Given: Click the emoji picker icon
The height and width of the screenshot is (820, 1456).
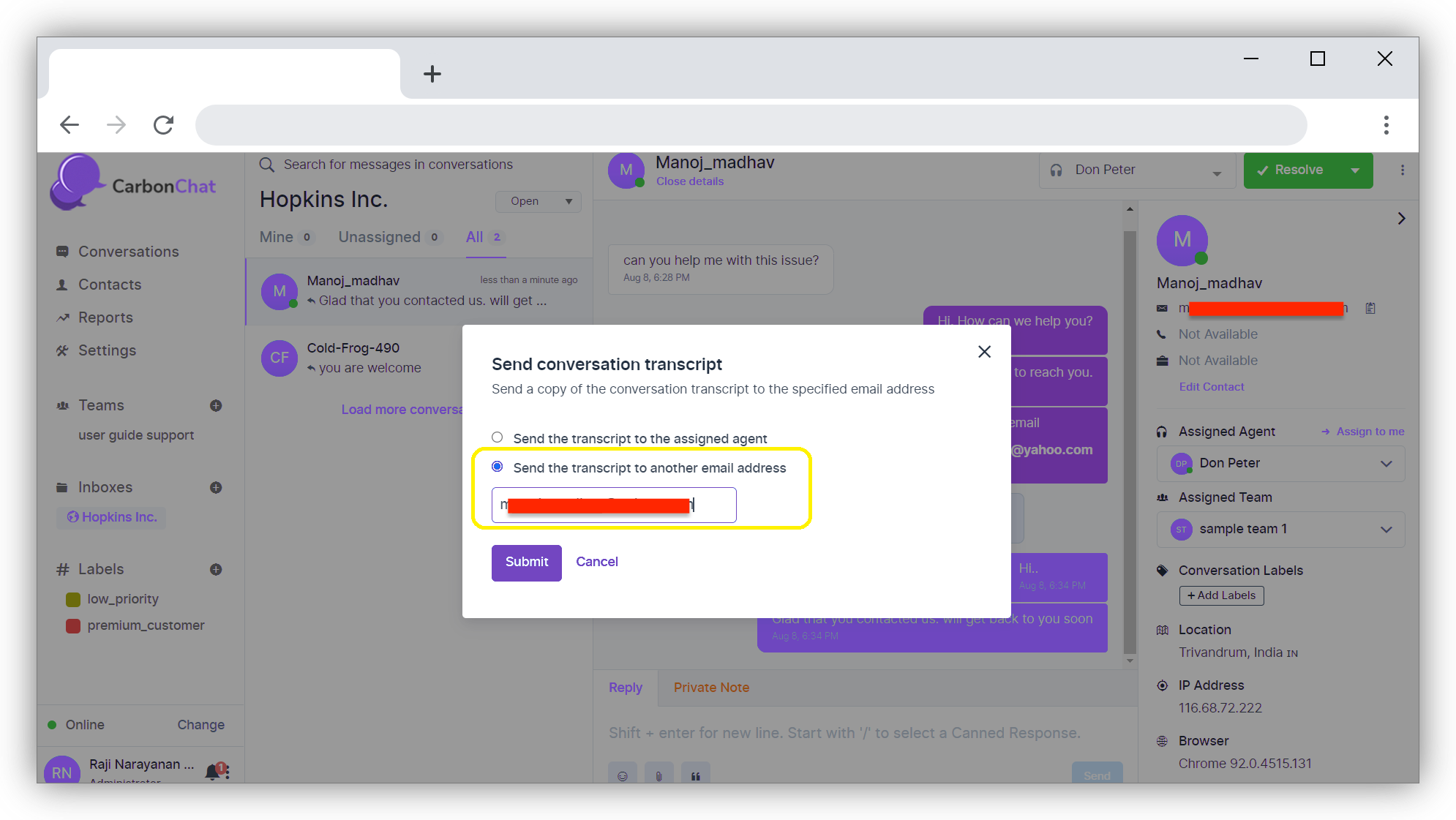Looking at the screenshot, I should [622, 775].
